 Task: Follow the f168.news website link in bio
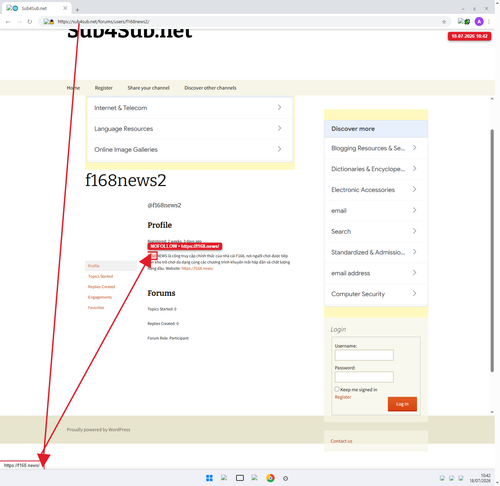click(197, 268)
